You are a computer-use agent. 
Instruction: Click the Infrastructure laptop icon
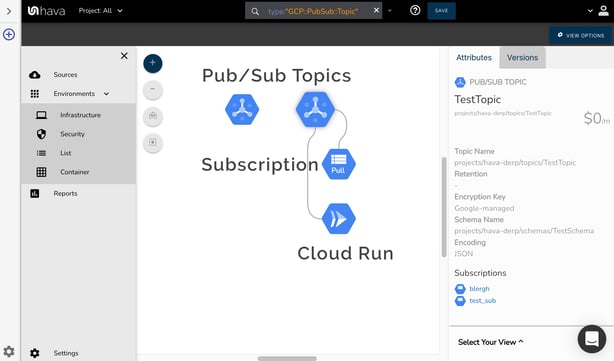[42, 115]
